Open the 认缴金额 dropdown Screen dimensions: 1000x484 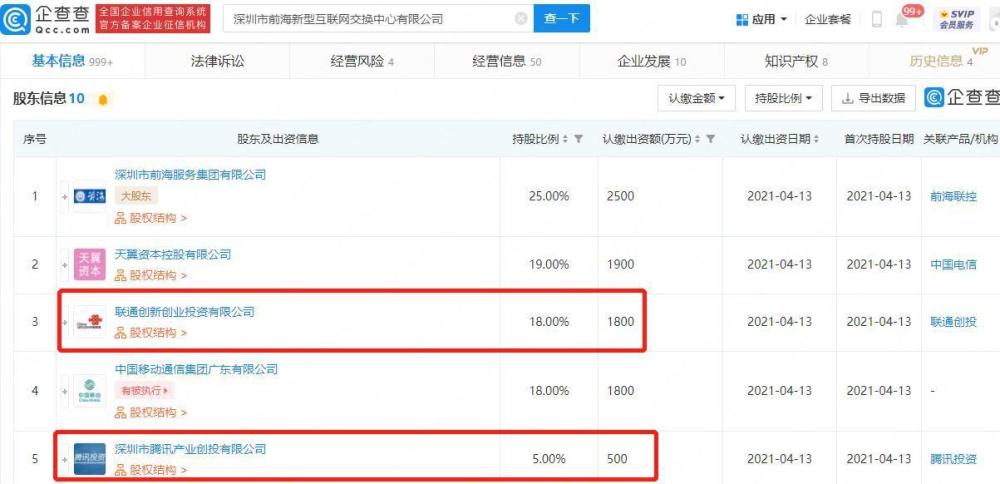696,98
